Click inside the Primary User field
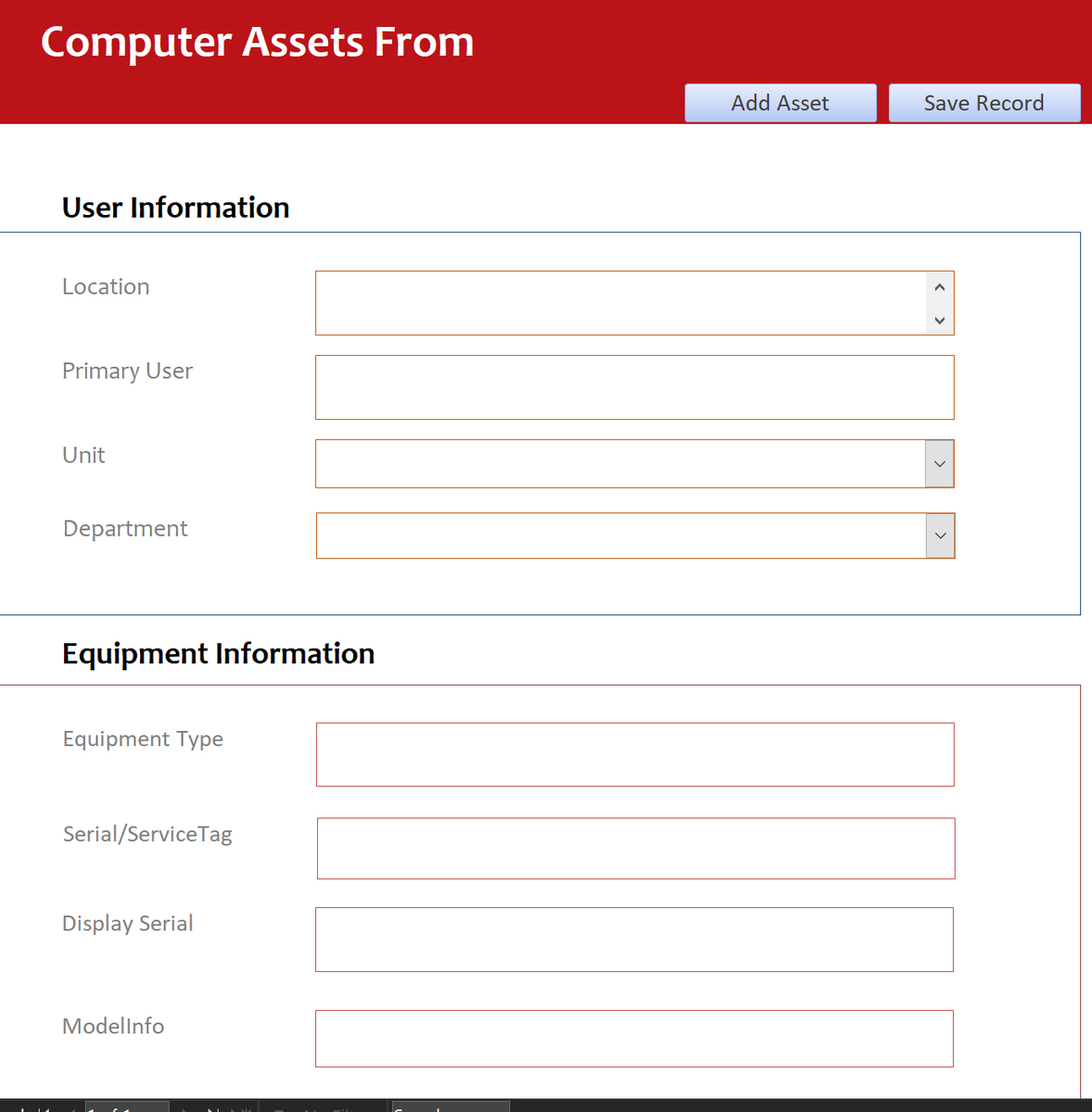 click(x=634, y=387)
